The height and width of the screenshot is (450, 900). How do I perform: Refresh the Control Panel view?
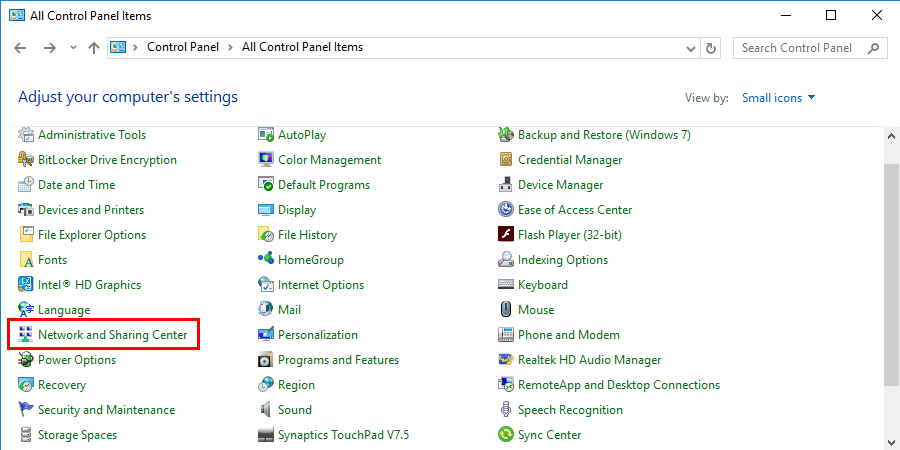pyautogui.click(x=711, y=48)
